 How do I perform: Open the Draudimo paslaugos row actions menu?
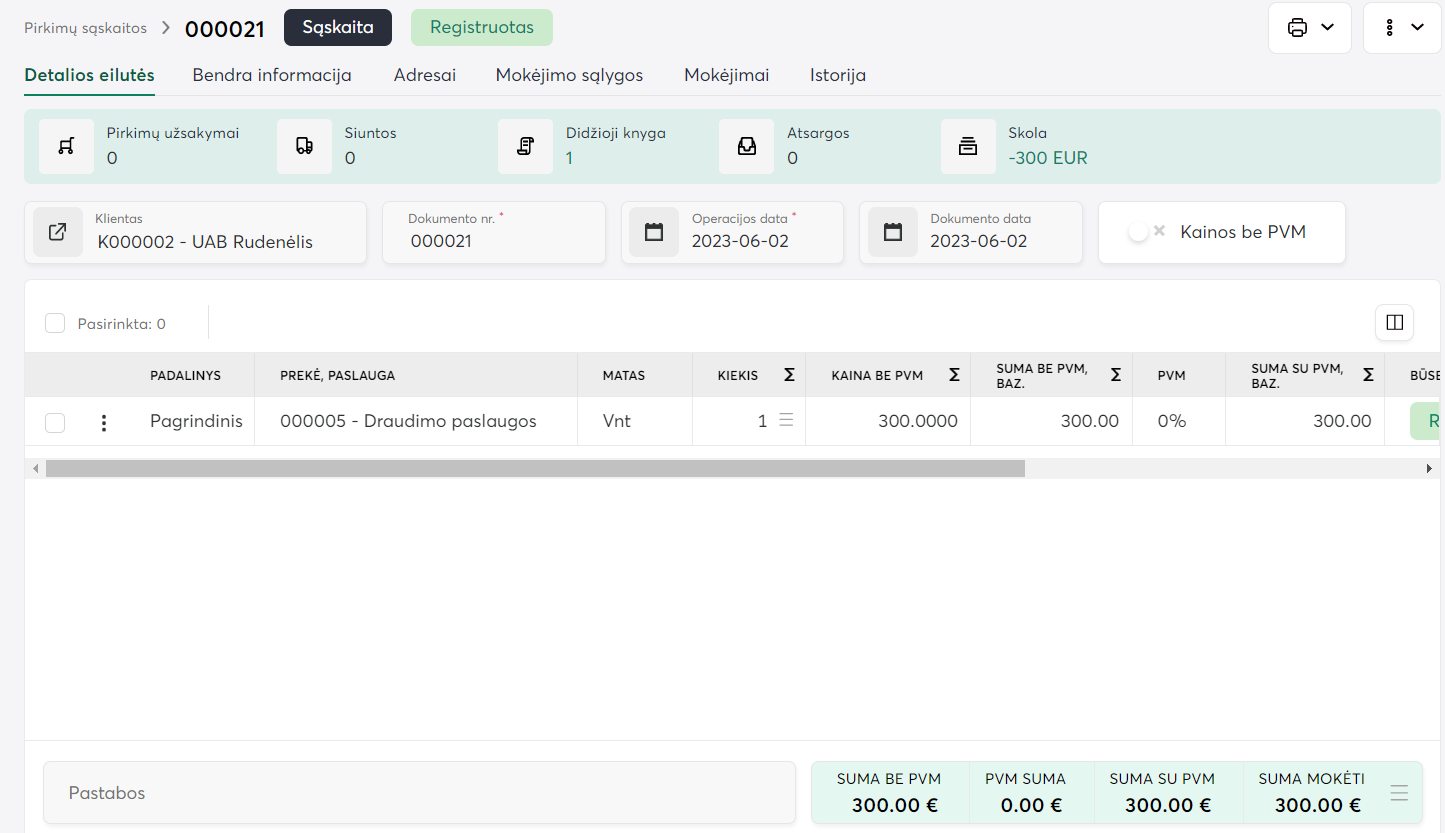(104, 423)
